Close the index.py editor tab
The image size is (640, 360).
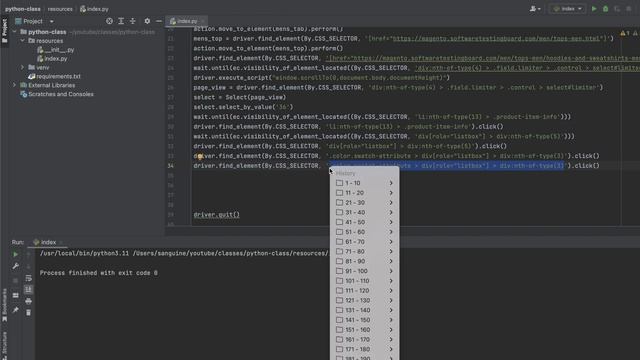click(203, 21)
